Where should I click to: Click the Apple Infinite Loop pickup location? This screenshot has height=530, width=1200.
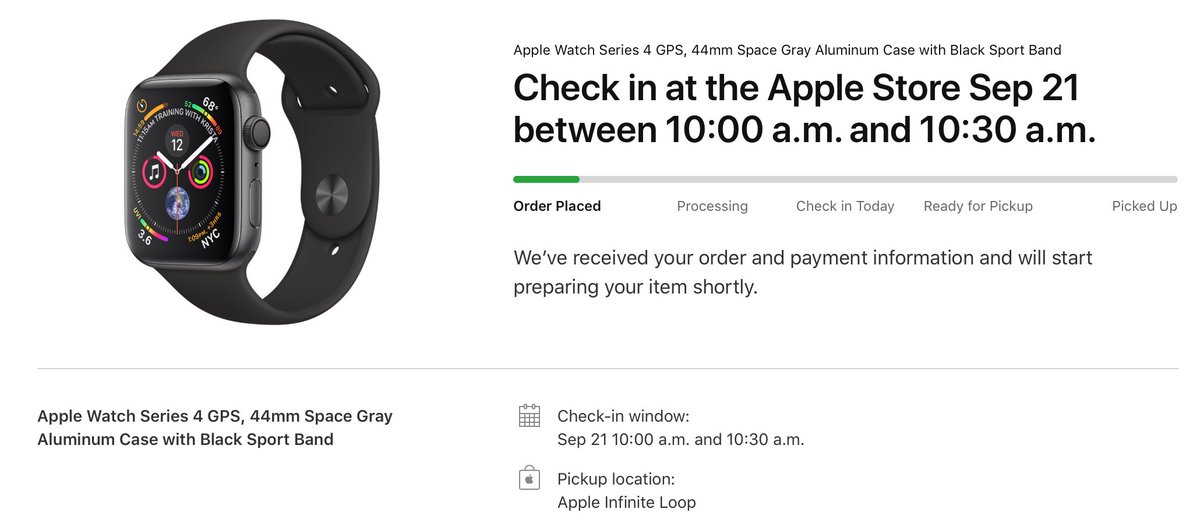(x=626, y=502)
